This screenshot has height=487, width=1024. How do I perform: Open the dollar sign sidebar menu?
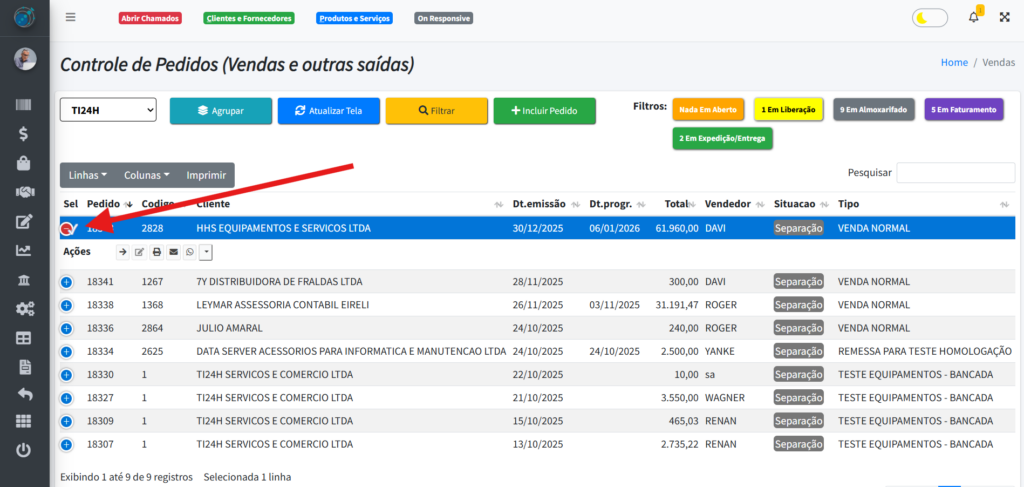24,133
